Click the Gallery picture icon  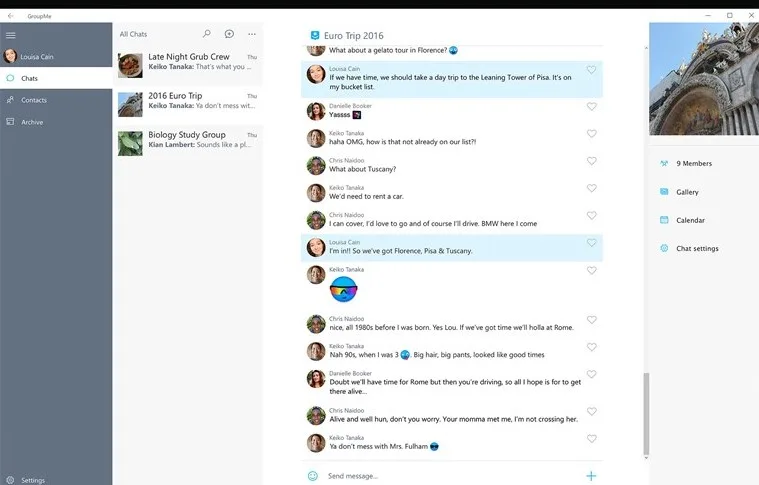point(664,192)
